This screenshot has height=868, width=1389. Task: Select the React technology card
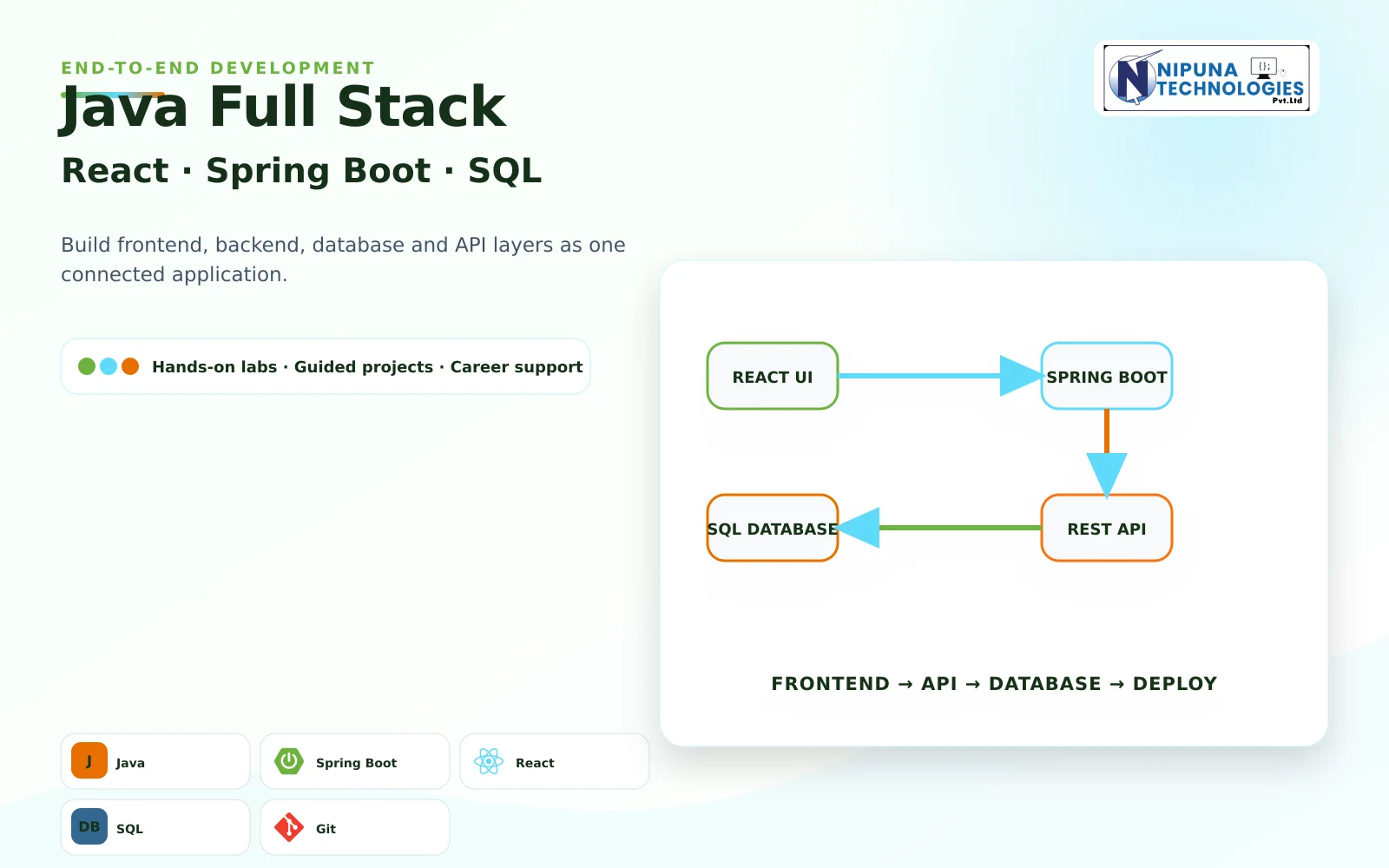coord(555,761)
